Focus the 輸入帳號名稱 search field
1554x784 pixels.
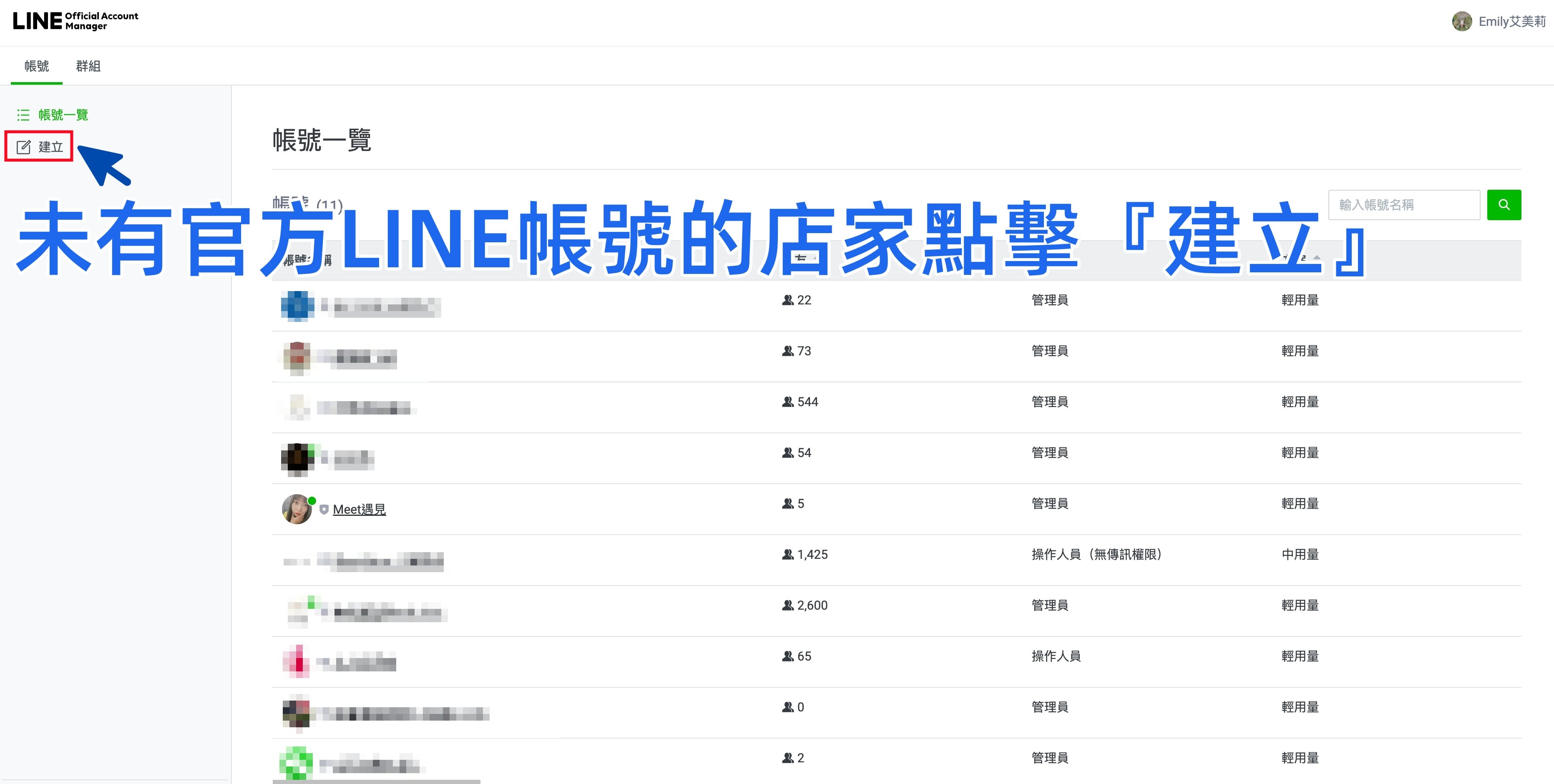[x=1404, y=204]
